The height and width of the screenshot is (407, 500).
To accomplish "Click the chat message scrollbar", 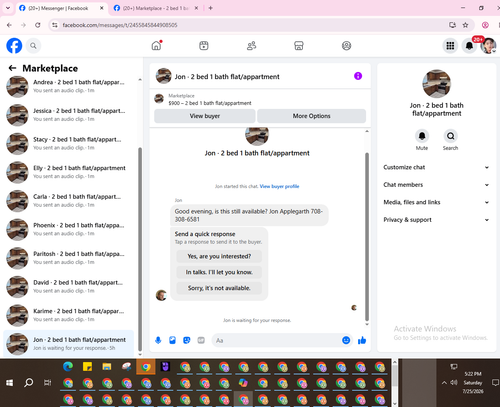I will click(367, 236).
